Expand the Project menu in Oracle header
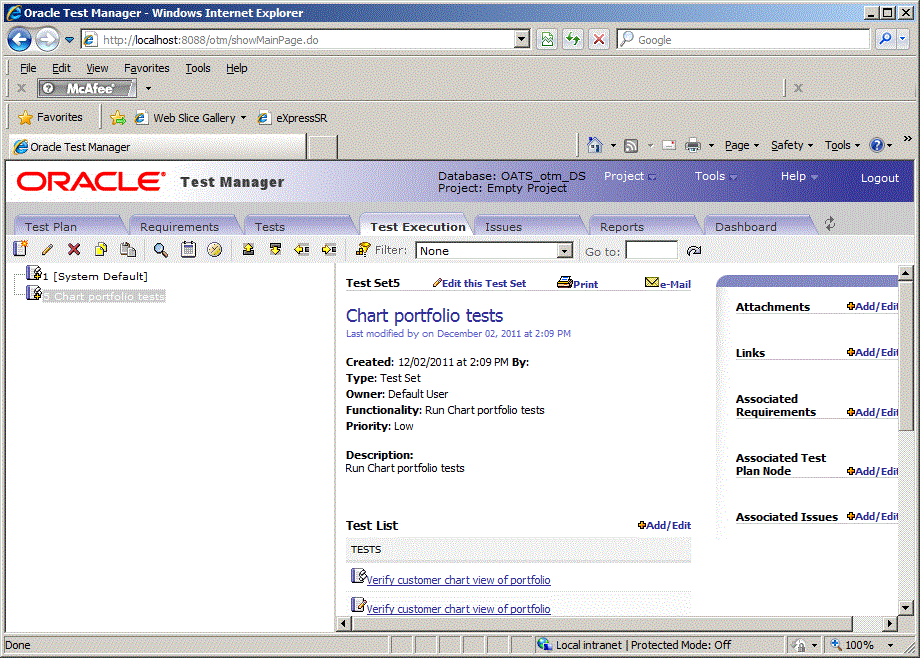 coord(630,176)
